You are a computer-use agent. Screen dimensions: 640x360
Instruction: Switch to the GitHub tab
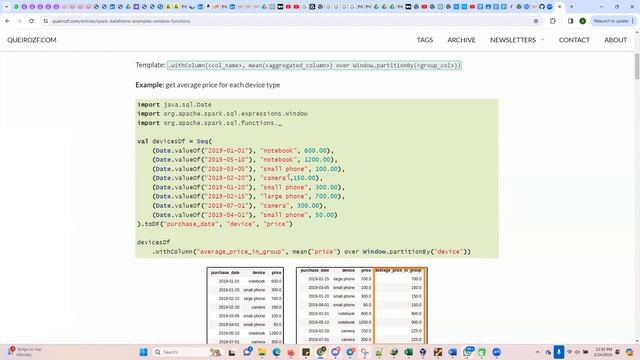[x=542, y=7]
